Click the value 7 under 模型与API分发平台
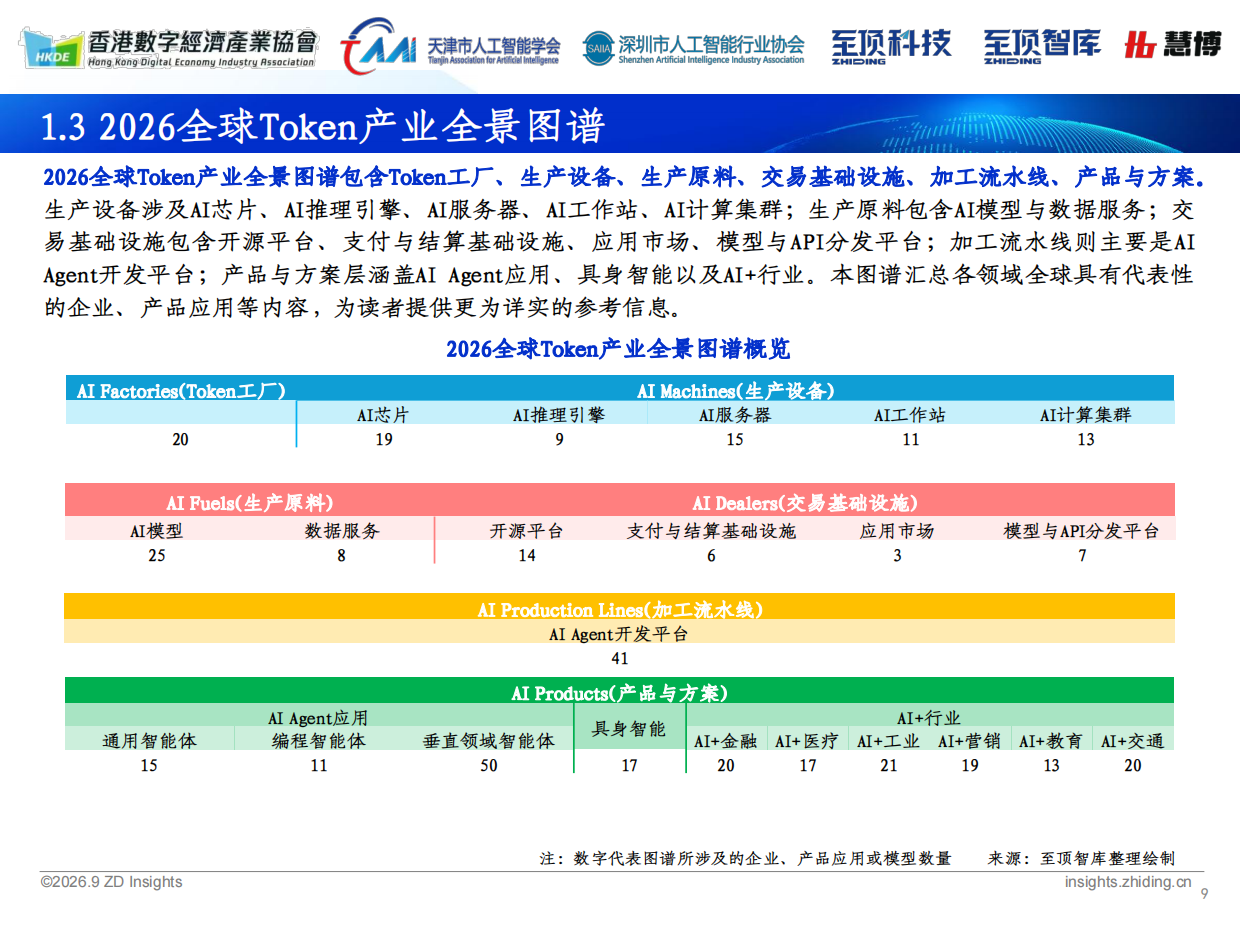The height and width of the screenshot is (930, 1240). point(1082,555)
